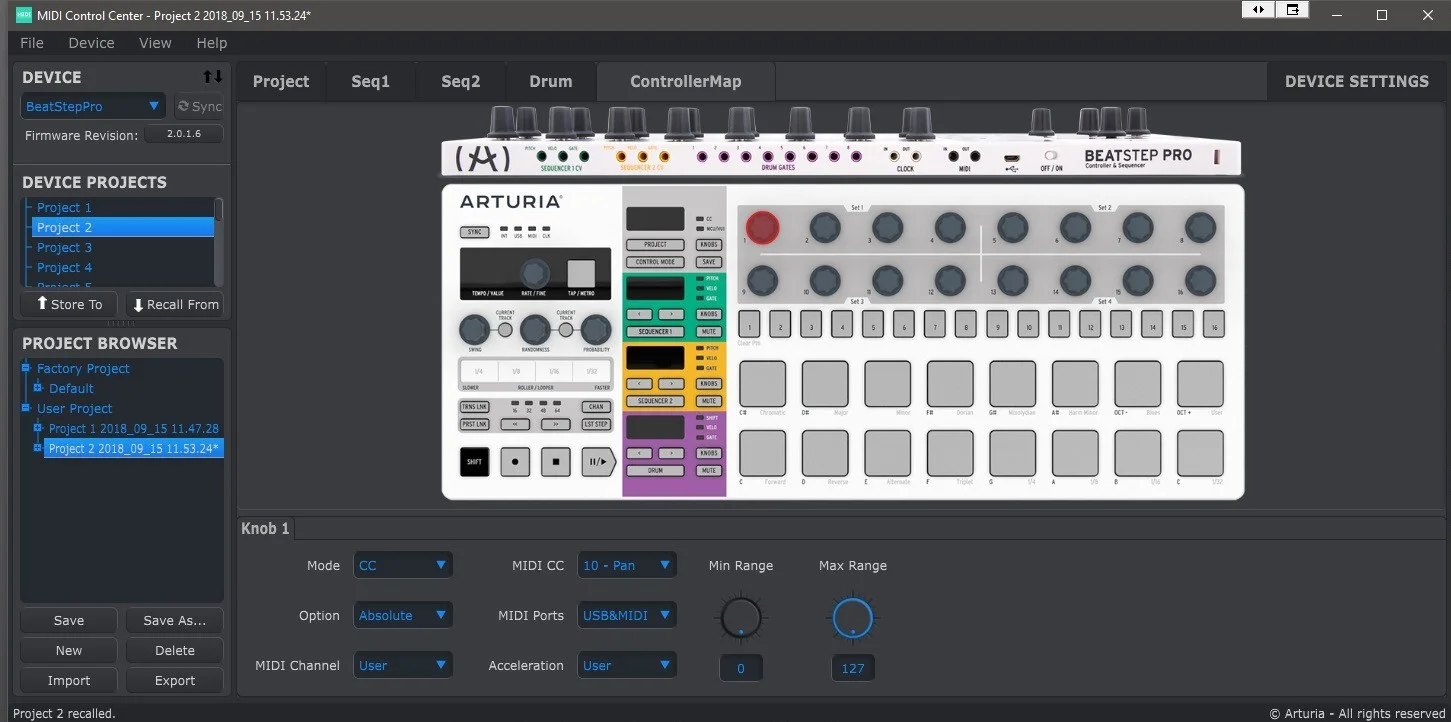This screenshot has height=722, width=1451.
Task: Click the stop button on the device
Action: (556, 462)
